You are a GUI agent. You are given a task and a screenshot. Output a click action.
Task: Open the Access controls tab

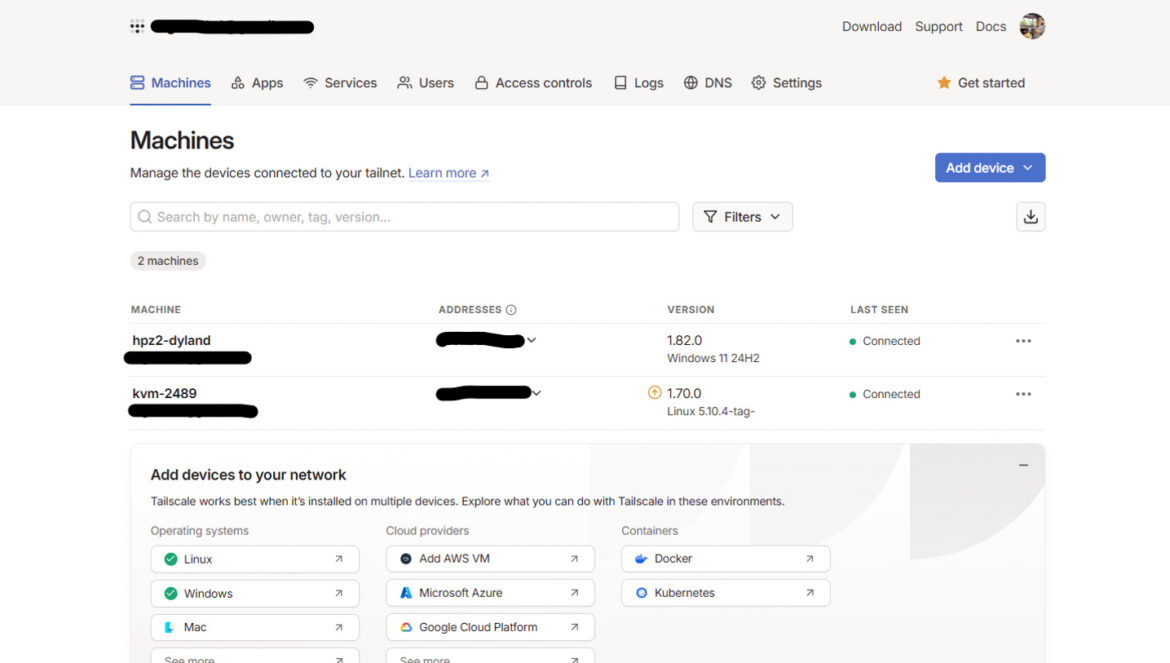tap(534, 83)
